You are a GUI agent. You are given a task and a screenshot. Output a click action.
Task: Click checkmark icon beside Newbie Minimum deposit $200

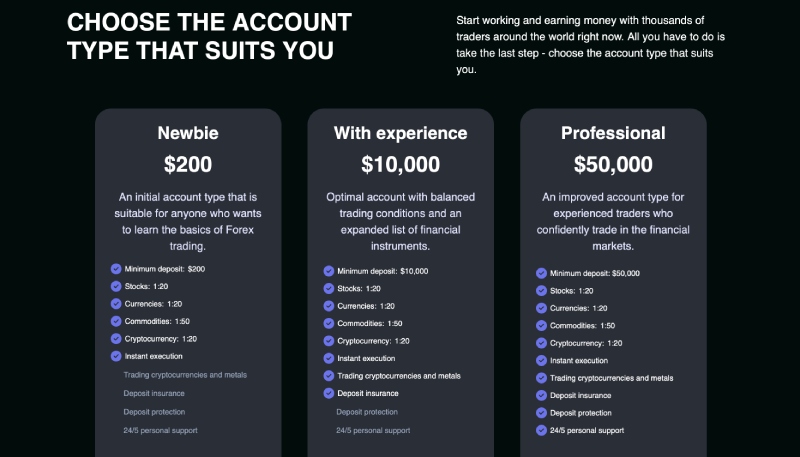coord(116,269)
